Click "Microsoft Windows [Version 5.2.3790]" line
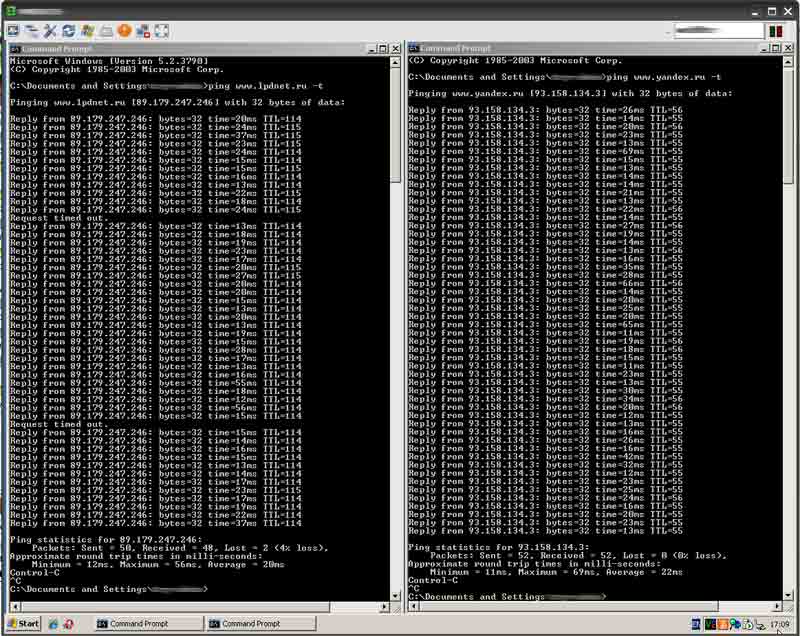Screen dimensions: 800x636 pyautogui.click(x=109, y=61)
